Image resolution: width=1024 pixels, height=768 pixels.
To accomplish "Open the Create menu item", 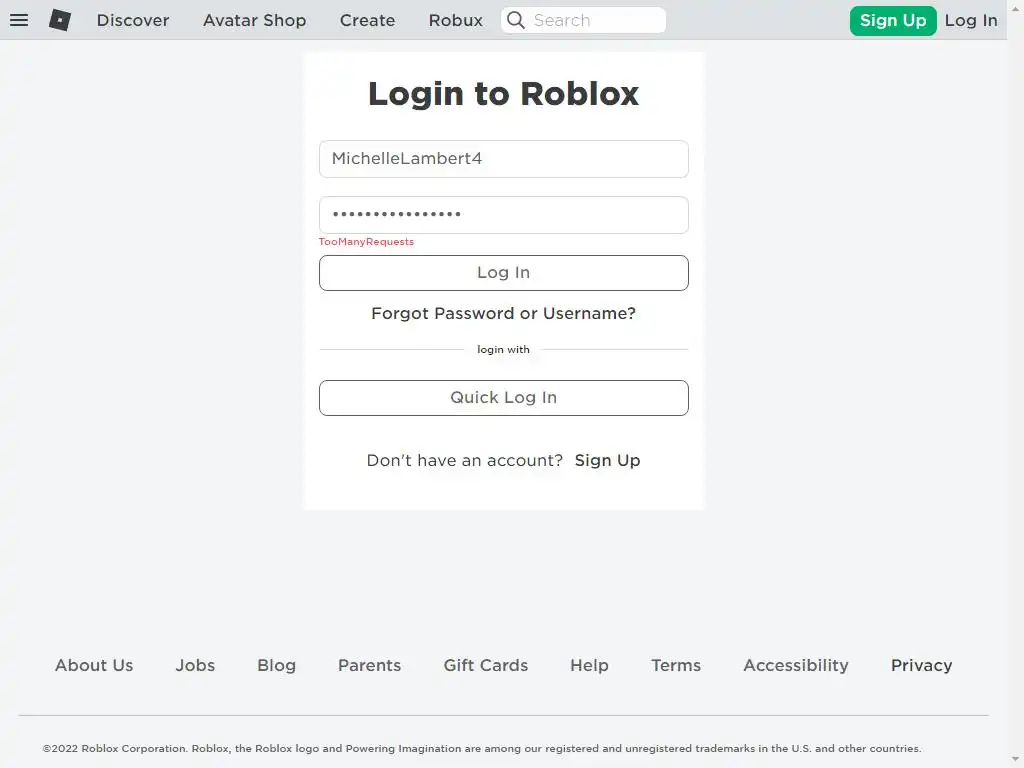I will pos(367,20).
